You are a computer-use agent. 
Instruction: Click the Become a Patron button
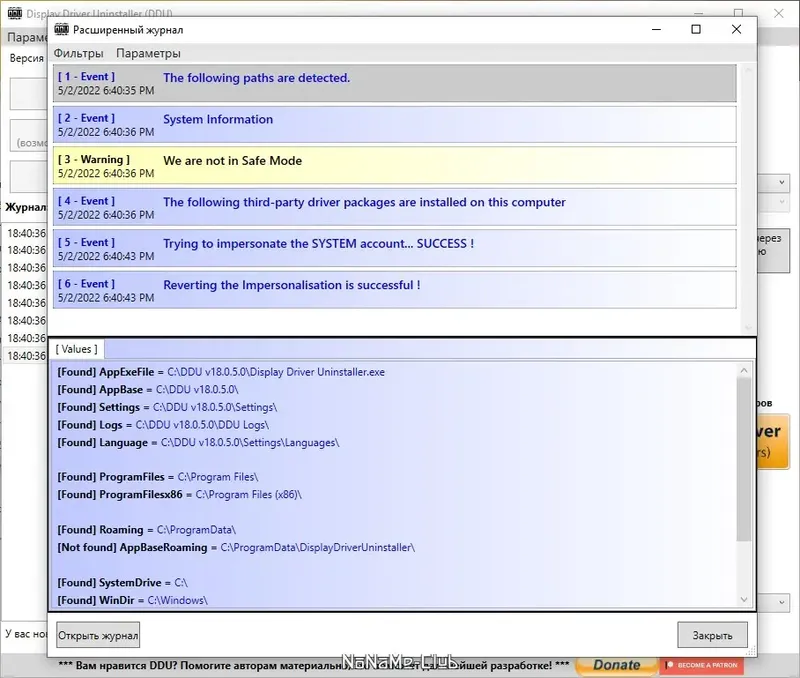702,665
